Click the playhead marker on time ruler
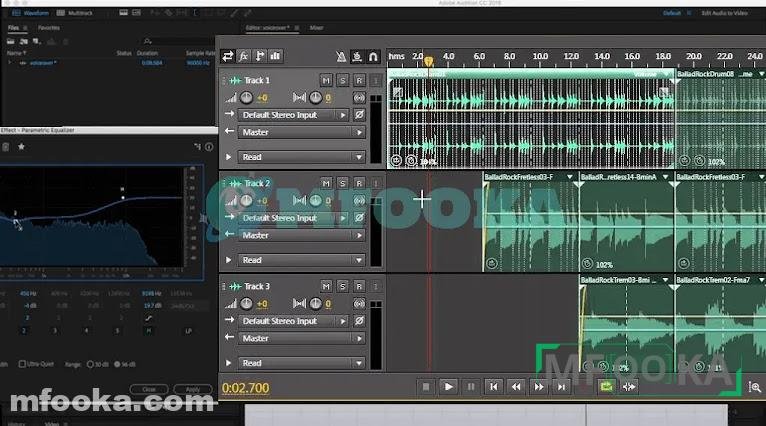 pyautogui.click(x=428, y=61)
